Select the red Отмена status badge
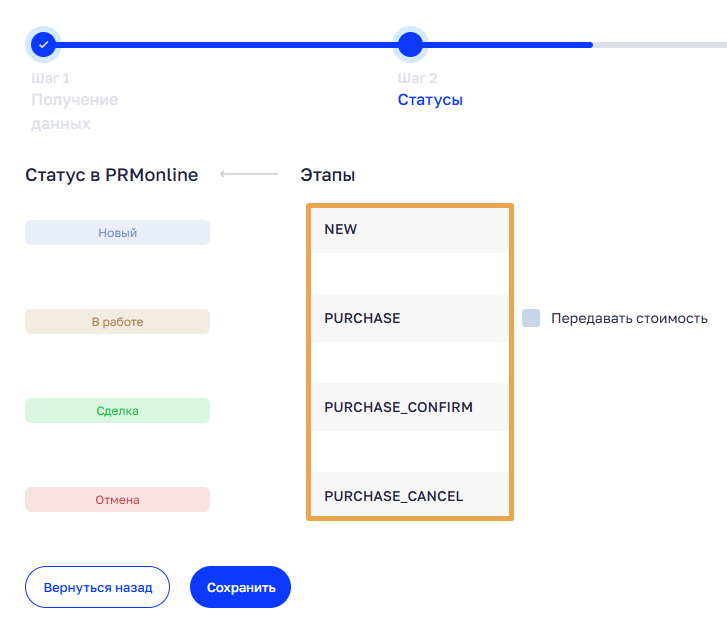The height and width of the screenshot is (633, 727). tap(117, 500)
